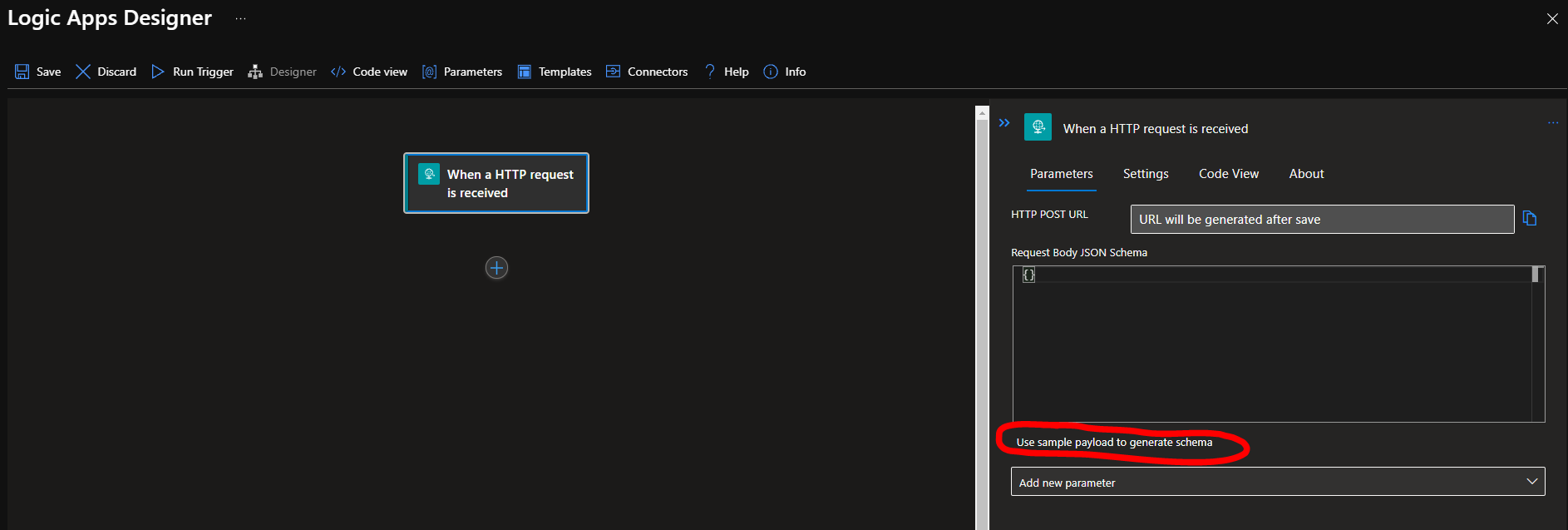Click the Info circle icon
Image resolution: width=1568 pixels, height=530 pixels.
click(x=771, y=72)
